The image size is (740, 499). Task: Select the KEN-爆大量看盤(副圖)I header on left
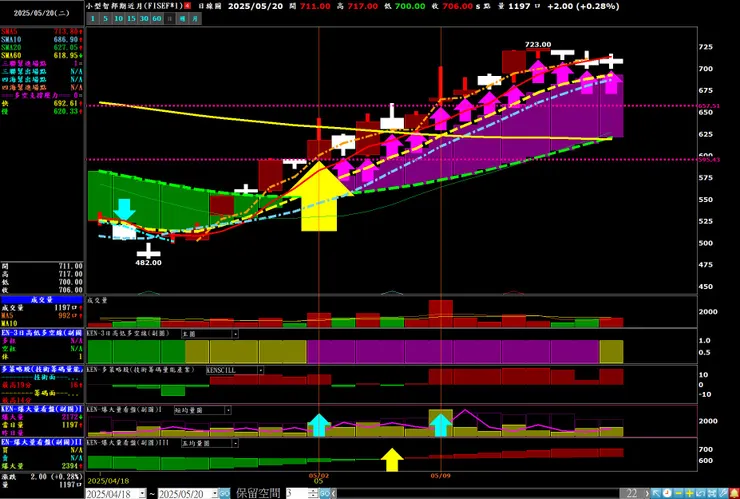click(x=42, y=409)
